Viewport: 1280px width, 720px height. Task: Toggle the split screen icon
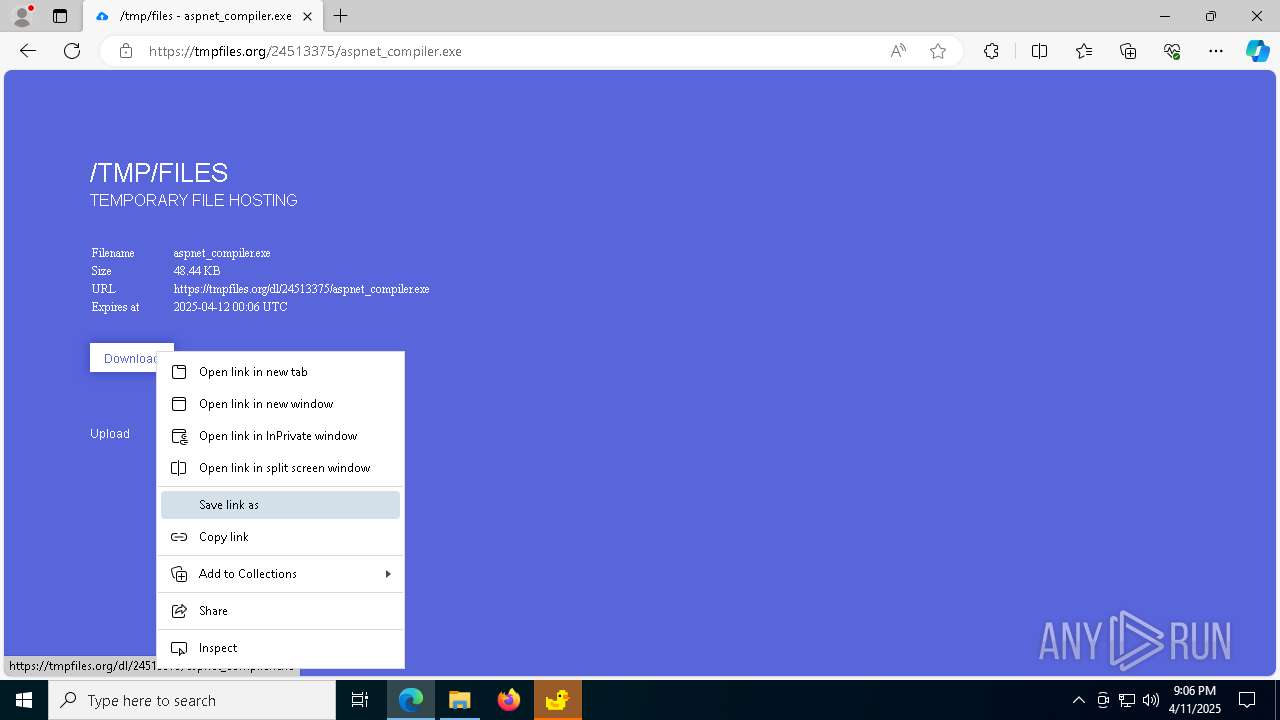pyautogui.click(x=1039, y=51)
